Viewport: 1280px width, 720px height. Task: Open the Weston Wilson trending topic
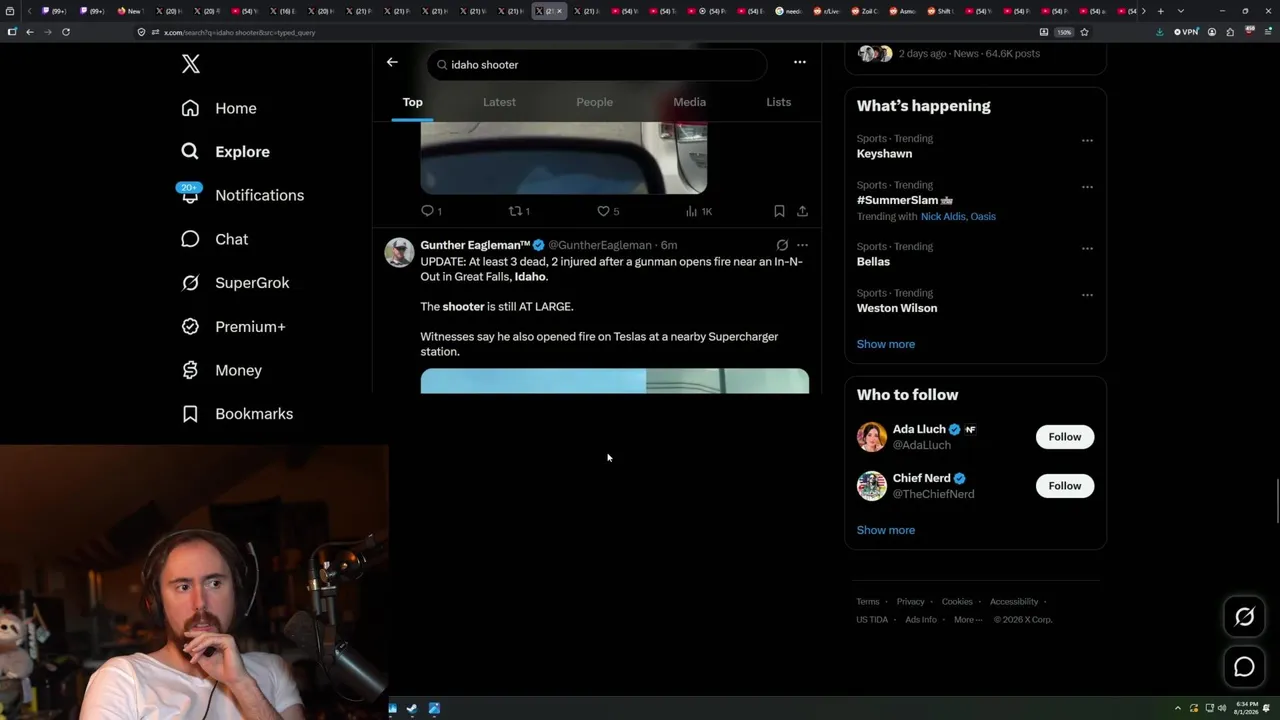[x=897, y=308]
